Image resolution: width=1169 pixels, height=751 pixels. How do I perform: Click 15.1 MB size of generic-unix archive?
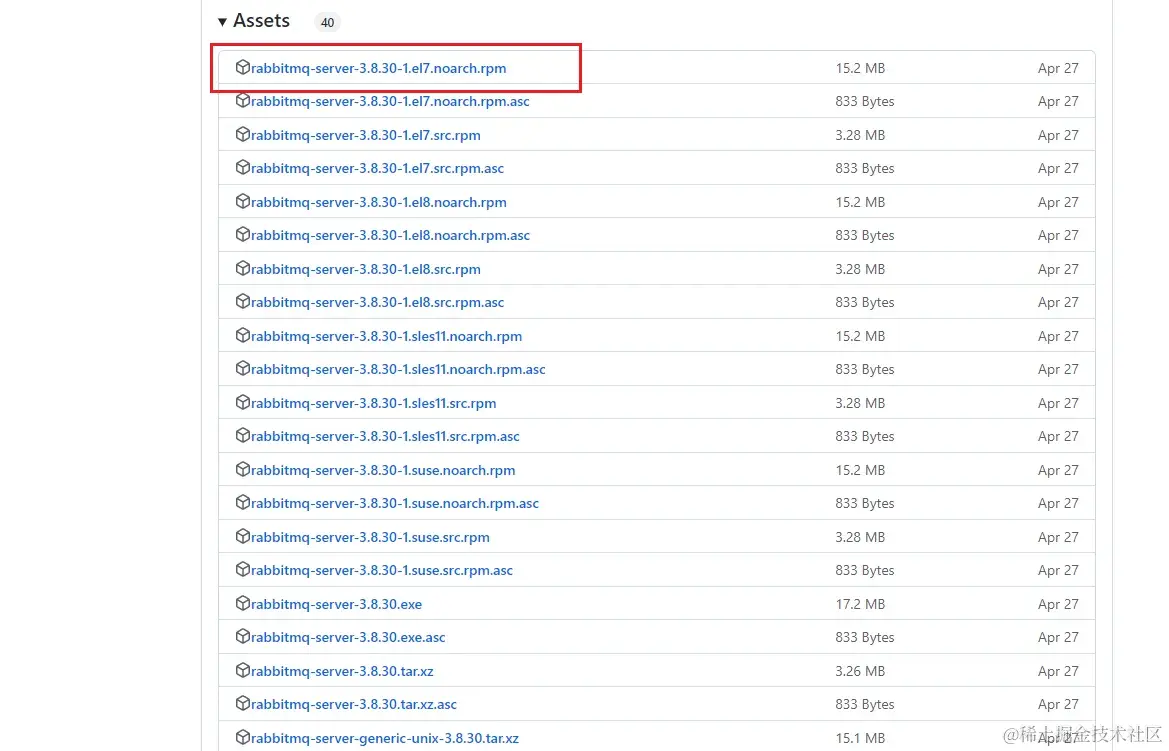[x=860, y=738]
